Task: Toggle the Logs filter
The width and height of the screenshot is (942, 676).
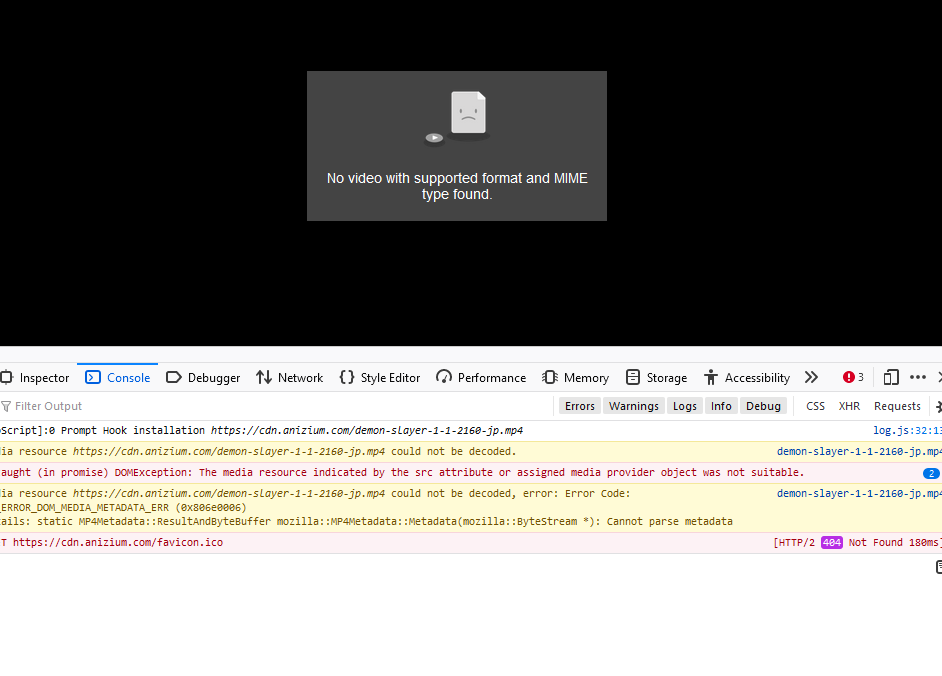Action: click(x=685, y=406)
